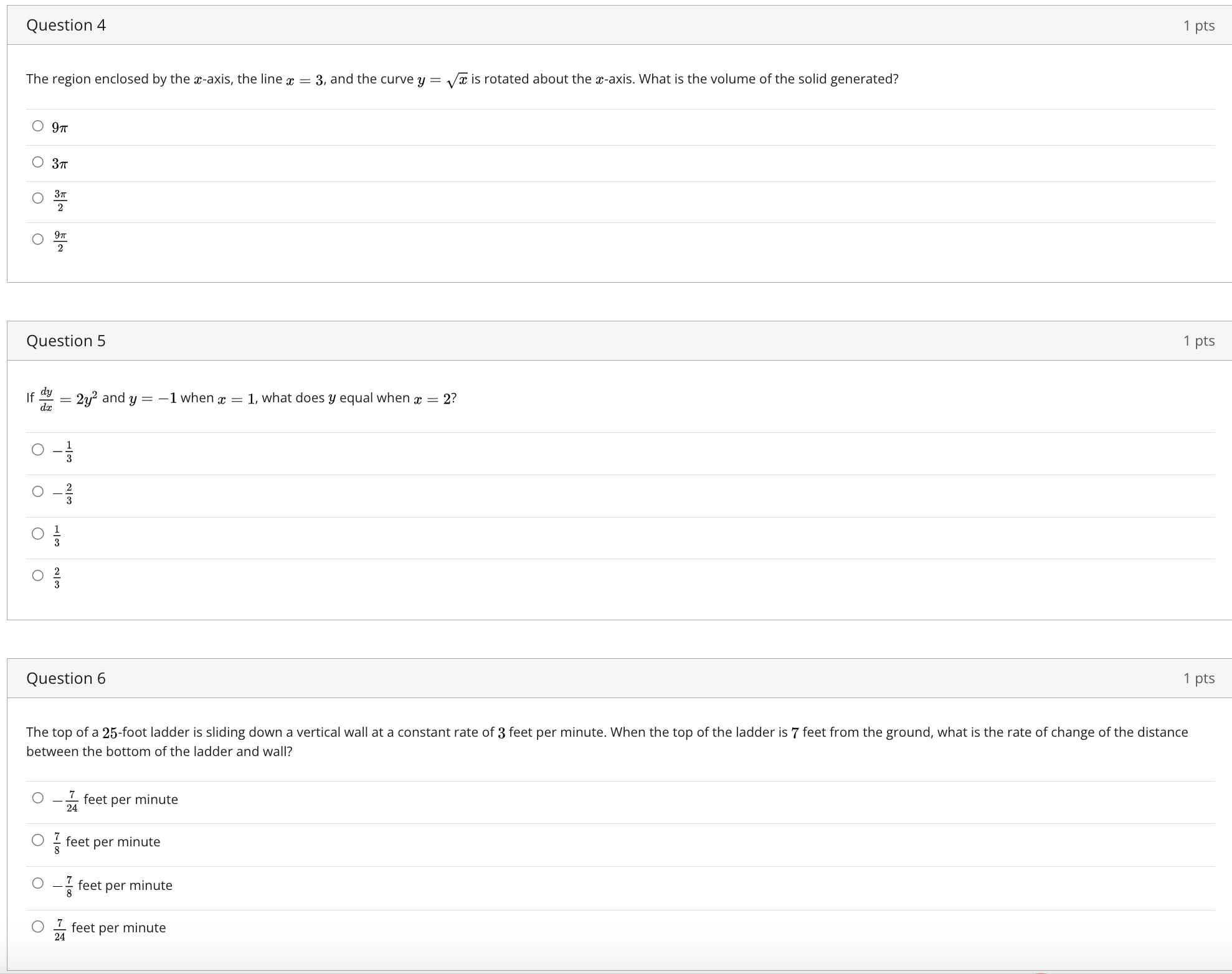The image size is (1232, 974).
Task: Click the dy/dx expression in Question 5
Action: (46, 397)
